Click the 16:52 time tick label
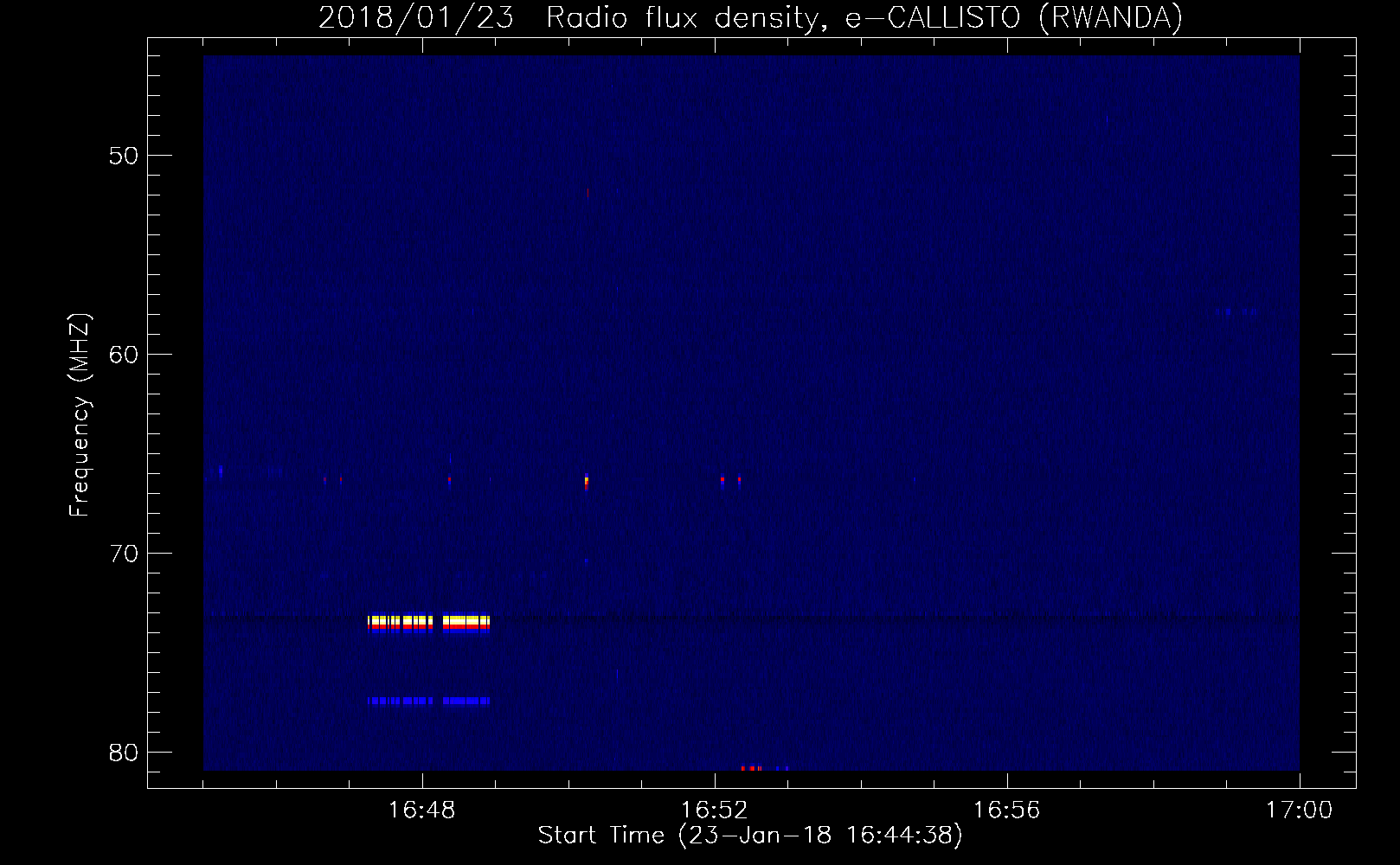This screenshot has height=865, width=1400. coord(715,811)
